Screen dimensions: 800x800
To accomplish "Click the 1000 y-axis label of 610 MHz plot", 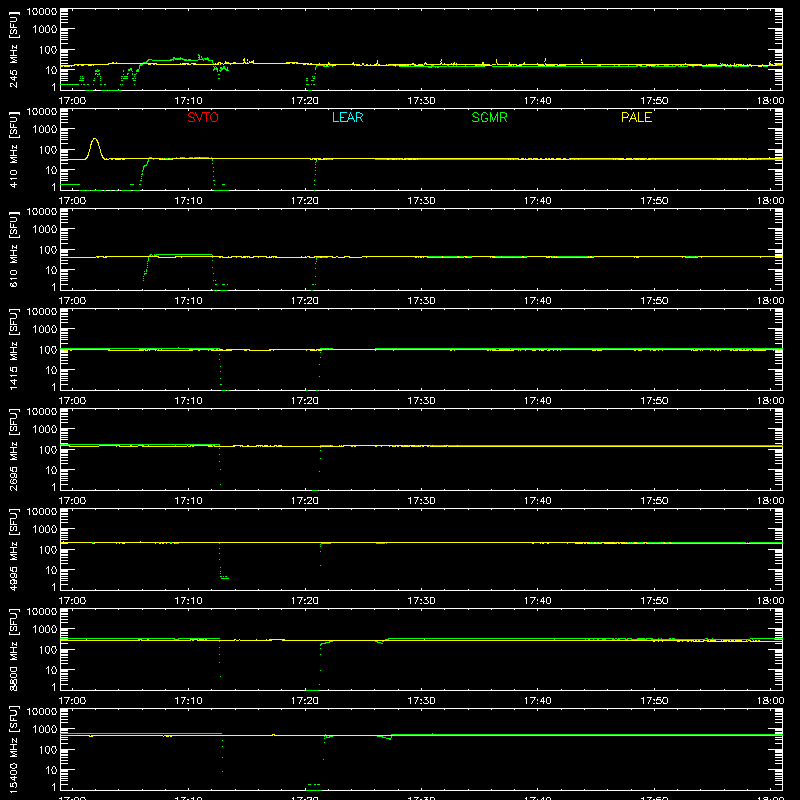I will point(45,230).
